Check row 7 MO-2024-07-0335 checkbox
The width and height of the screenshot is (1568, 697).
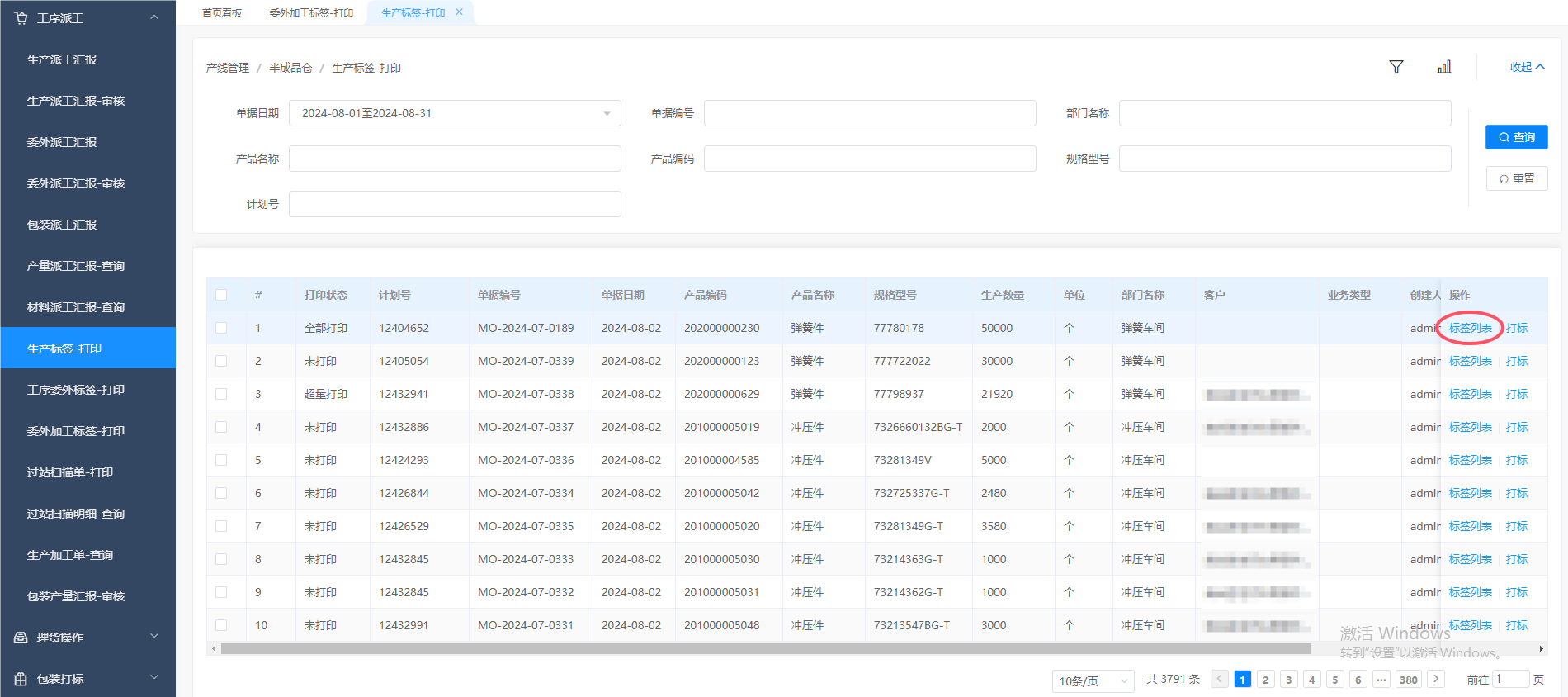(221, 526)
